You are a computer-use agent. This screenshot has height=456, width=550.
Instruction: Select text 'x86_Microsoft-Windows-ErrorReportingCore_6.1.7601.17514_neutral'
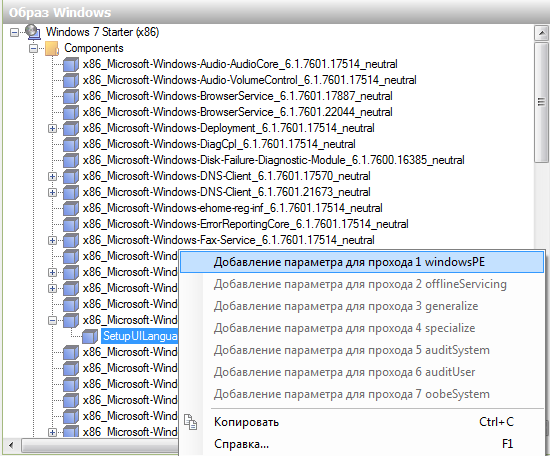coord(246,224)
